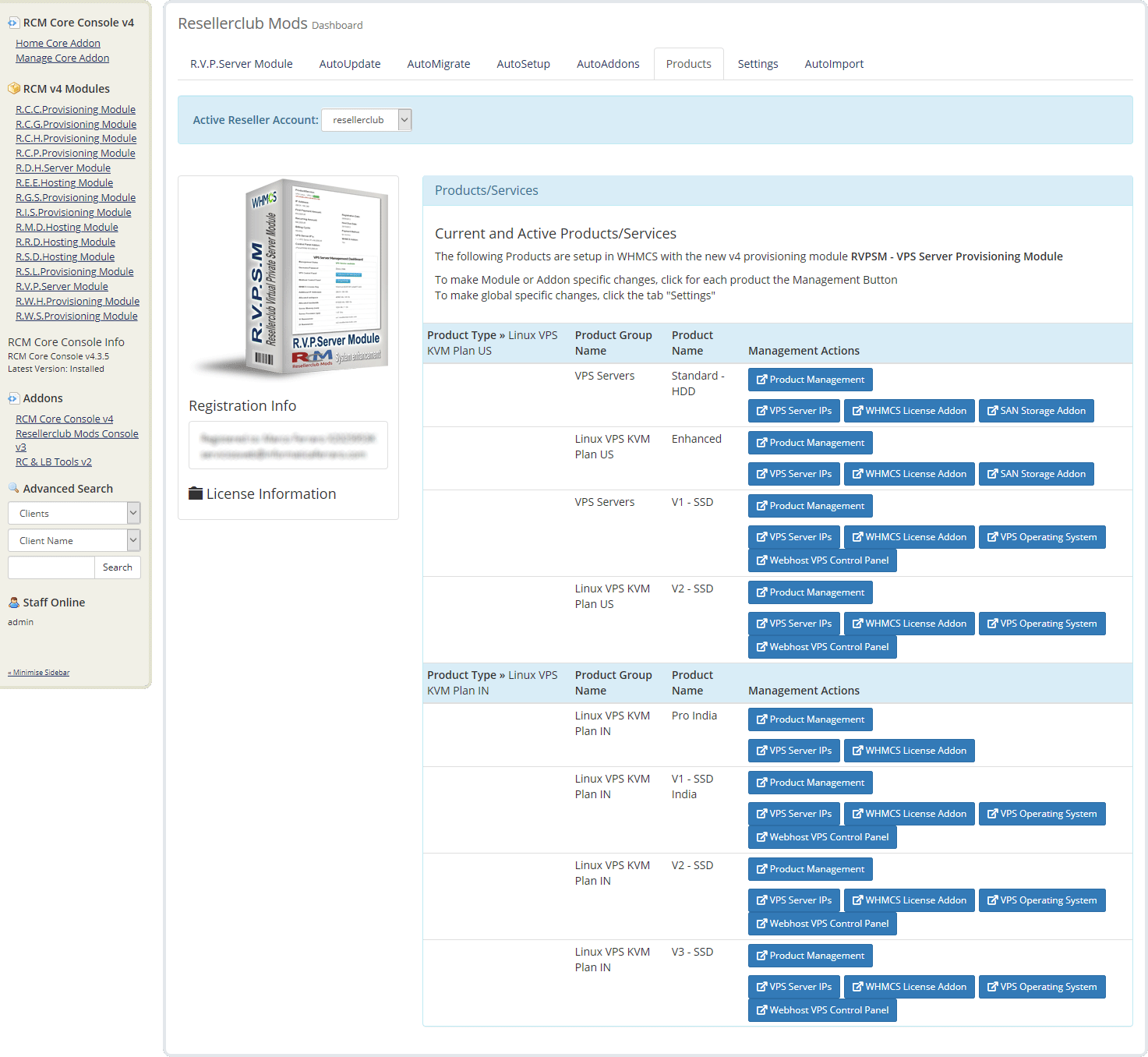Open the AutoImport tab
This screenshot has width=1148, height=1057.
[834, 64]
